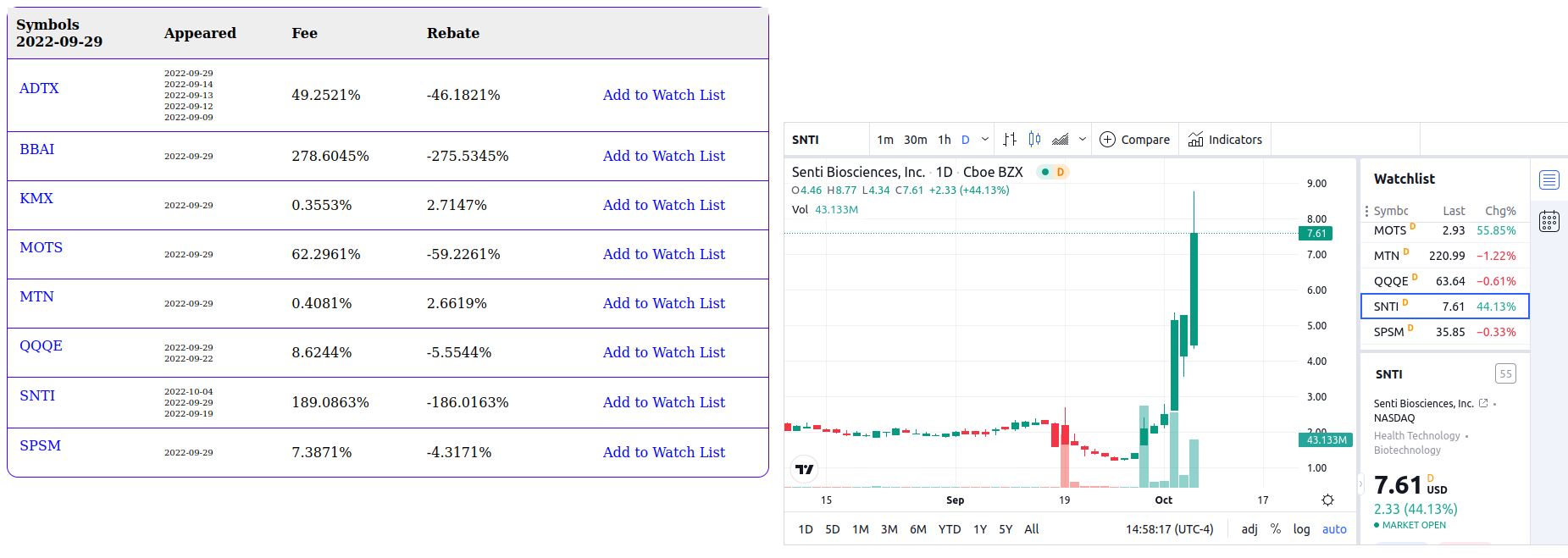Open the Watchlist panel icon in right sidebar
This screenshot has height=558, width=1568.
1549,180
